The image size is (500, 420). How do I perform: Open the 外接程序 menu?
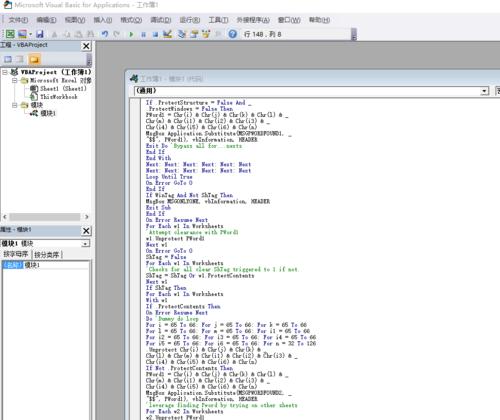click(x=253, y=20)
